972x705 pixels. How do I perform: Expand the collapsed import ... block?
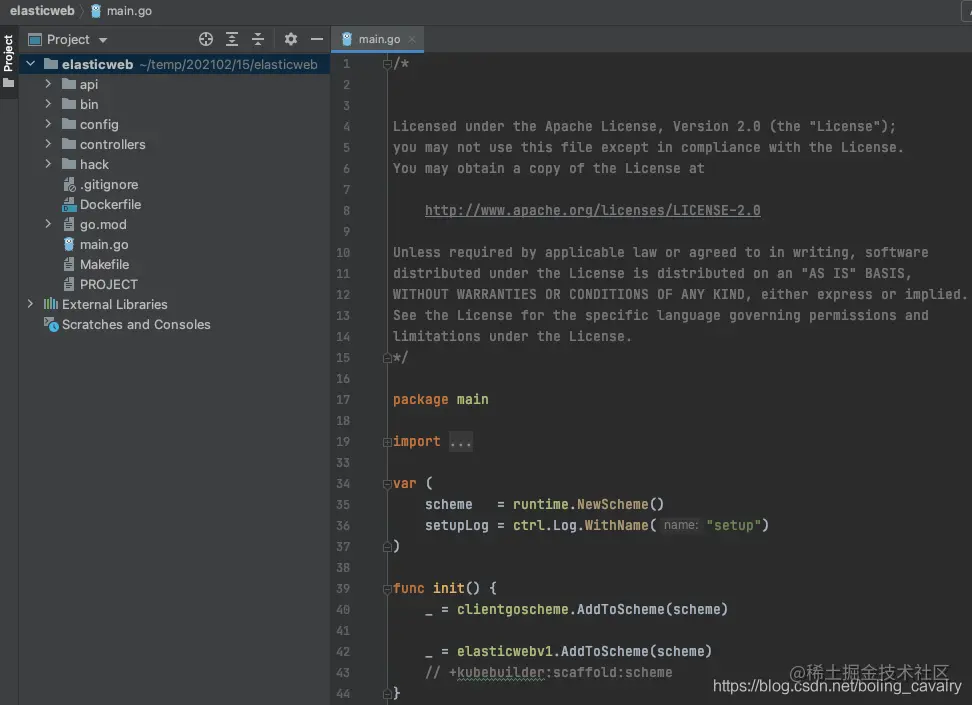tap(460, 441)
